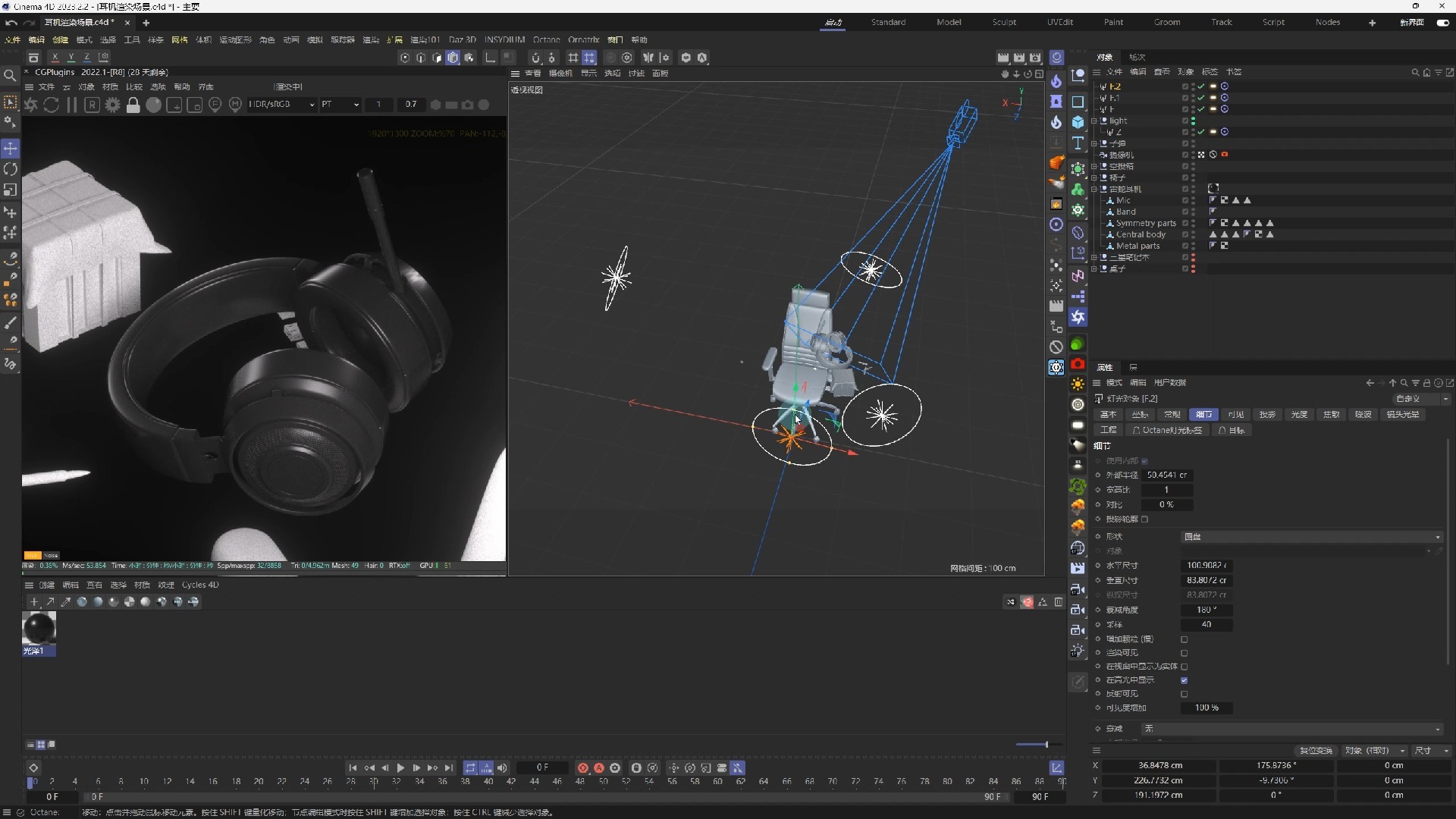Enable the 反射可见 checkbox
Image resolution: width=1456 pixels, height=819 pixels.
(x=1184, y=694)
